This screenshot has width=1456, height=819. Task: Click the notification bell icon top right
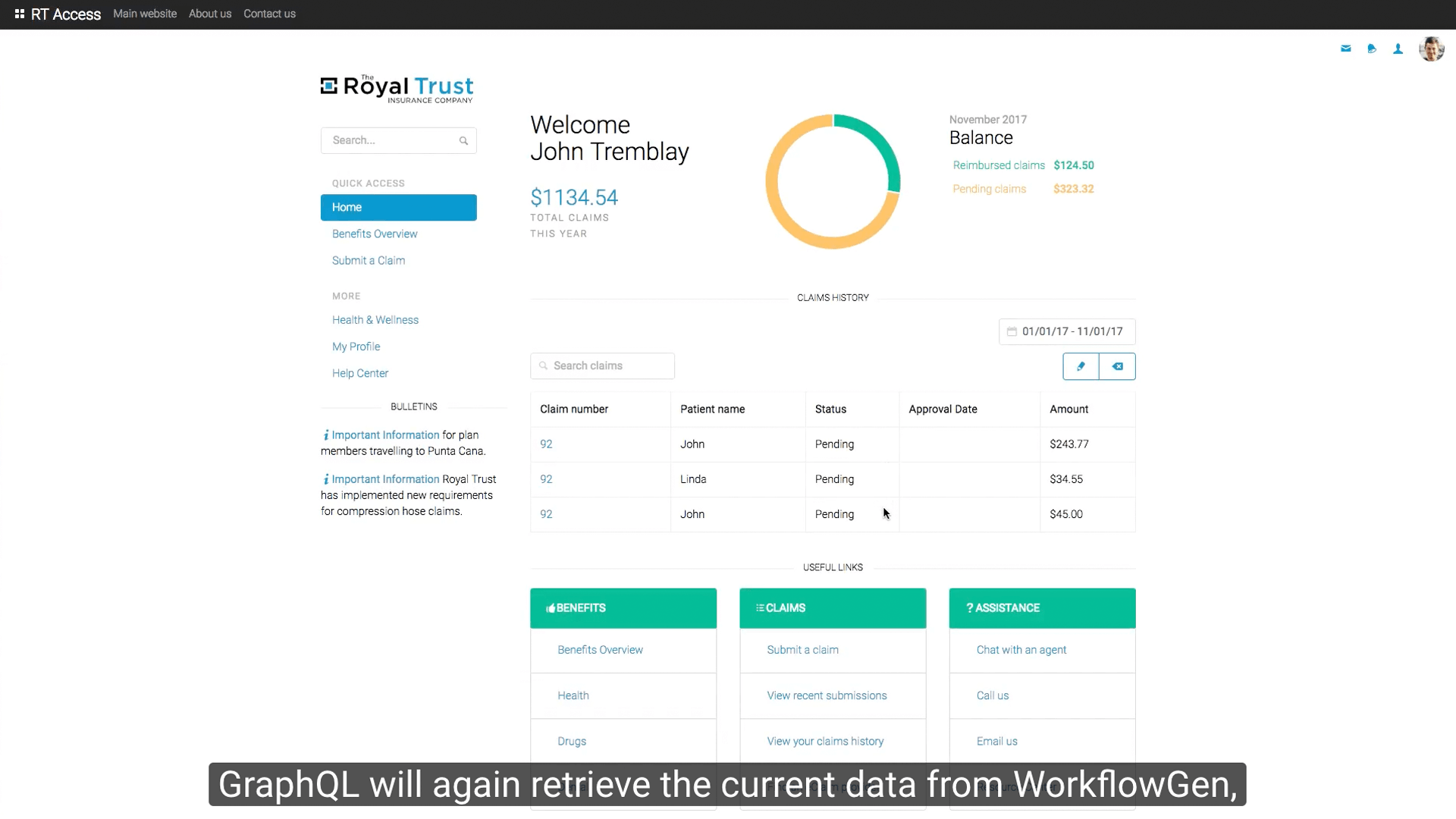point(1371,48)
